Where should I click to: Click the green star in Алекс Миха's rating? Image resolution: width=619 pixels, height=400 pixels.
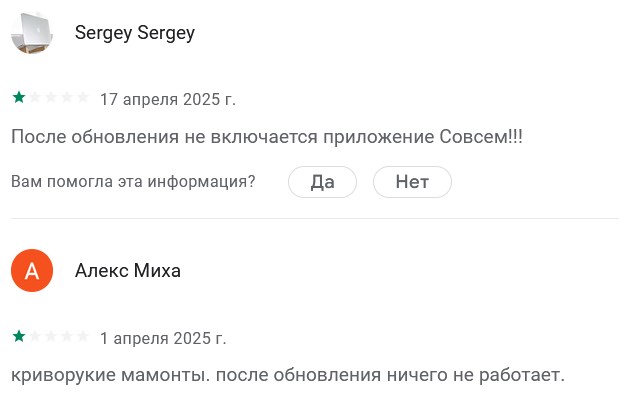[19, 336]
